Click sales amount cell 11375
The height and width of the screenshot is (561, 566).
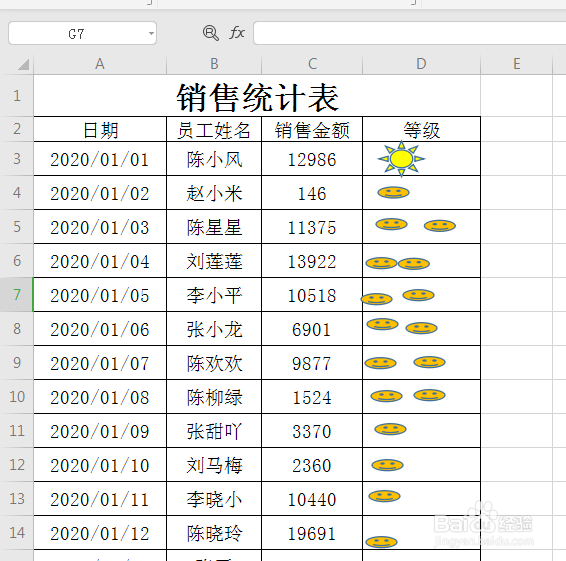(312, 227)
